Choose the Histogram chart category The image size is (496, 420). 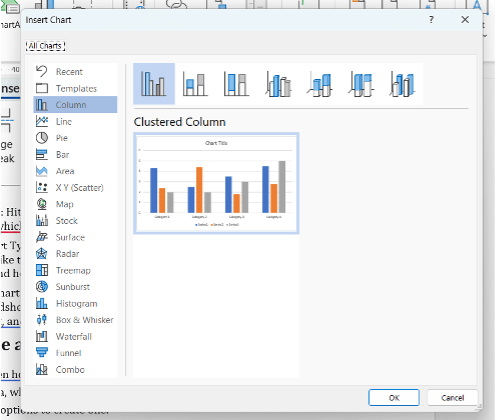[x=75, y=303]
